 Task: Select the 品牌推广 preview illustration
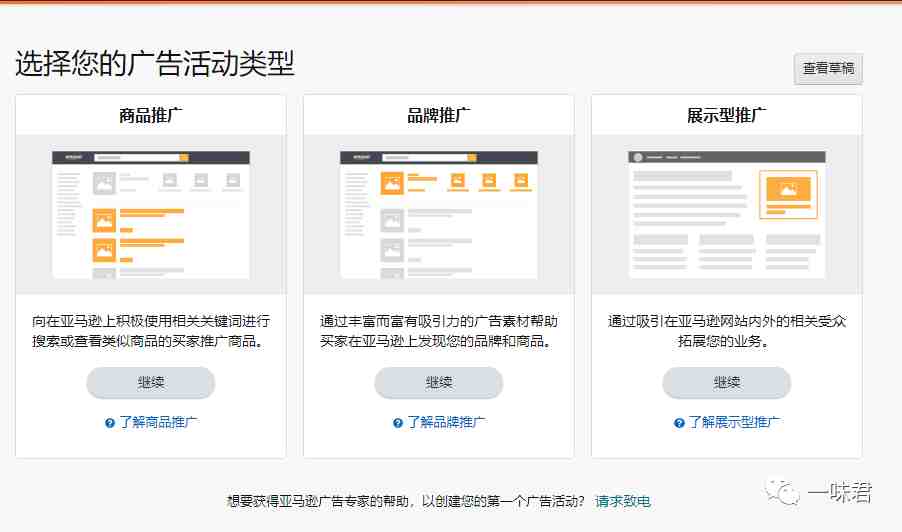(x=439, y=215)
